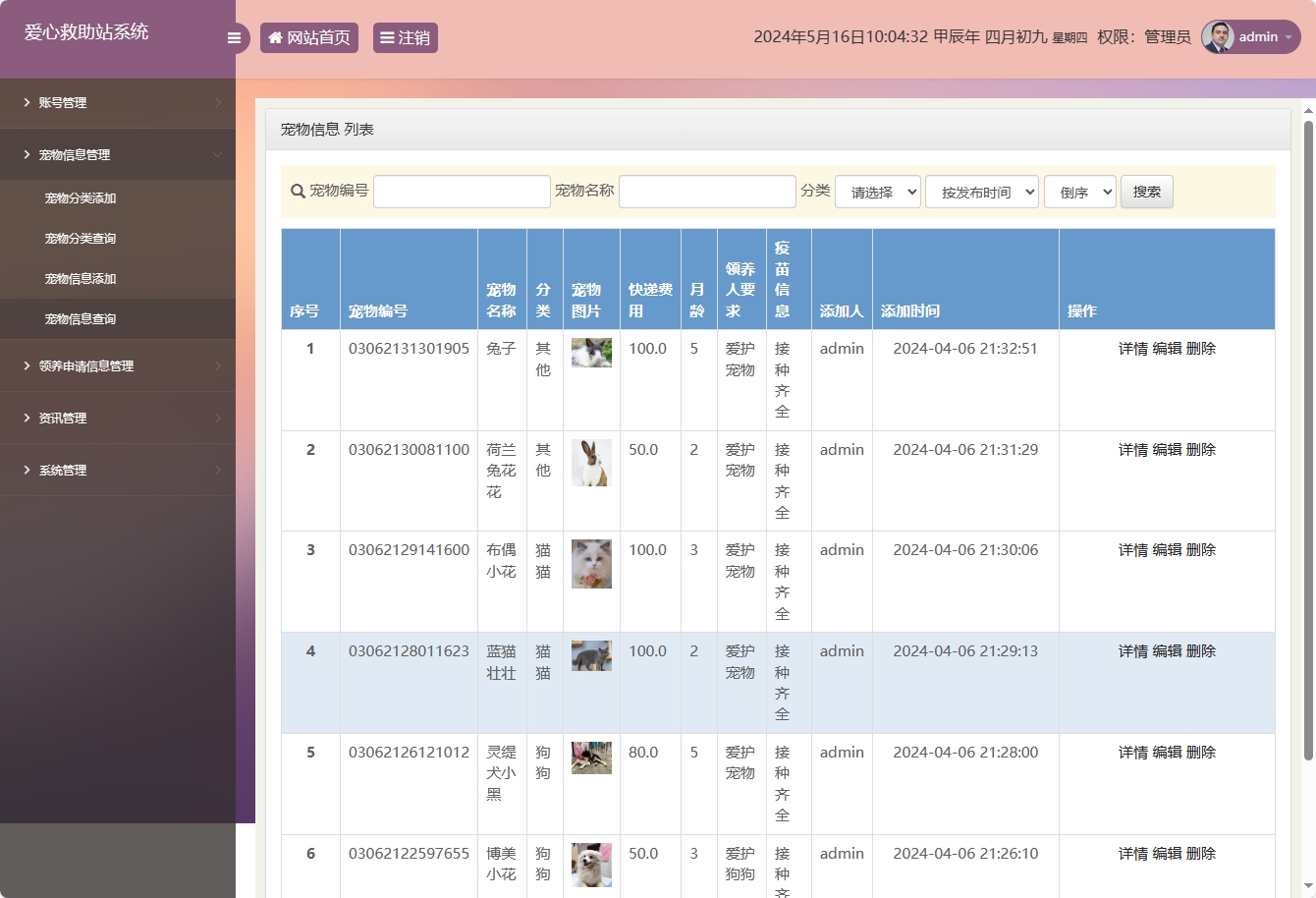Image resolution: width=1316 pixels, height=898 pixels.
Task: Click the 搜索 search button
Action: (1146, 191)
